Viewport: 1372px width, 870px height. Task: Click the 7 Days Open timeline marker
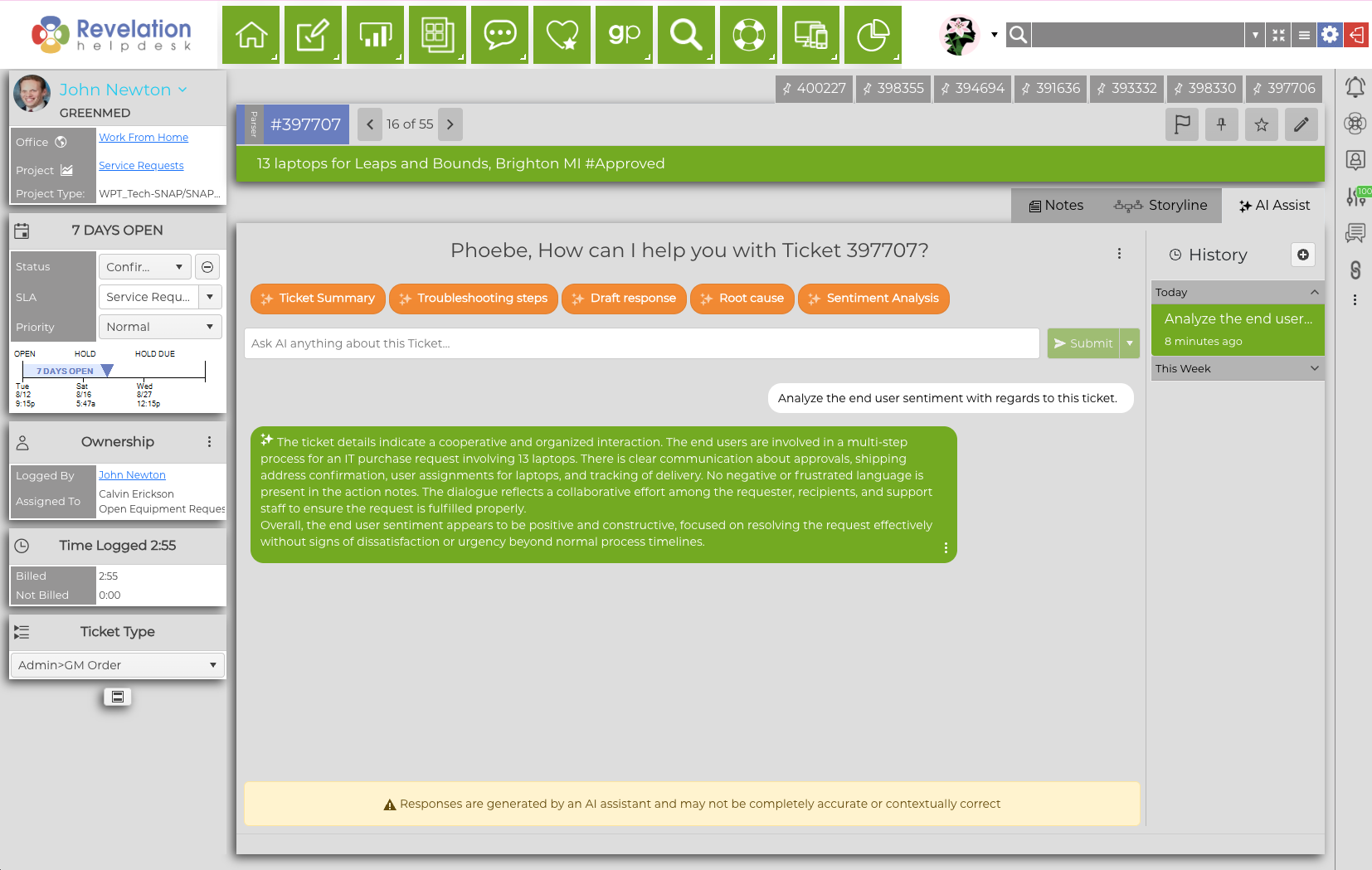[107, 371]
